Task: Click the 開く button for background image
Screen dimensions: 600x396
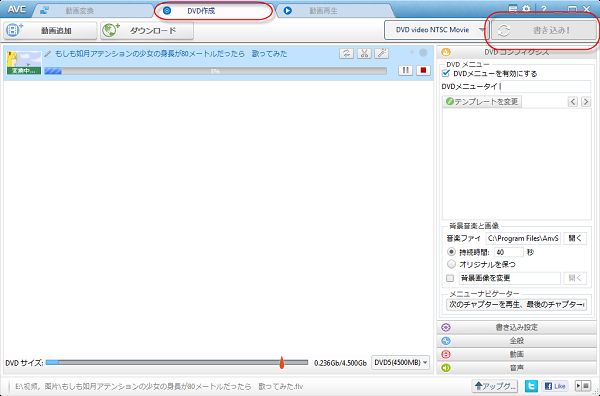Action: coord(575,278)
